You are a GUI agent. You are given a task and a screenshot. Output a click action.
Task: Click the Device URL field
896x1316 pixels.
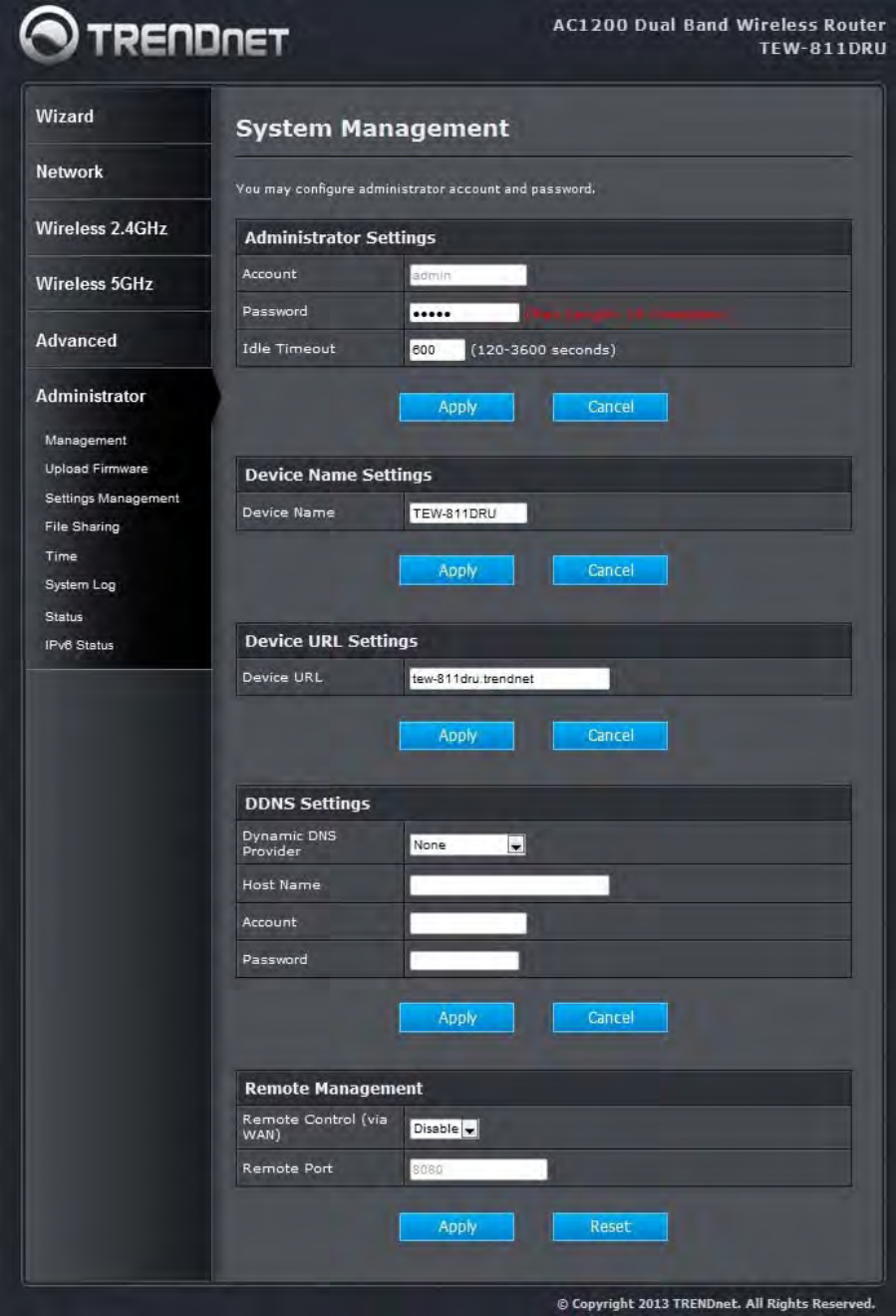point(509,679)
